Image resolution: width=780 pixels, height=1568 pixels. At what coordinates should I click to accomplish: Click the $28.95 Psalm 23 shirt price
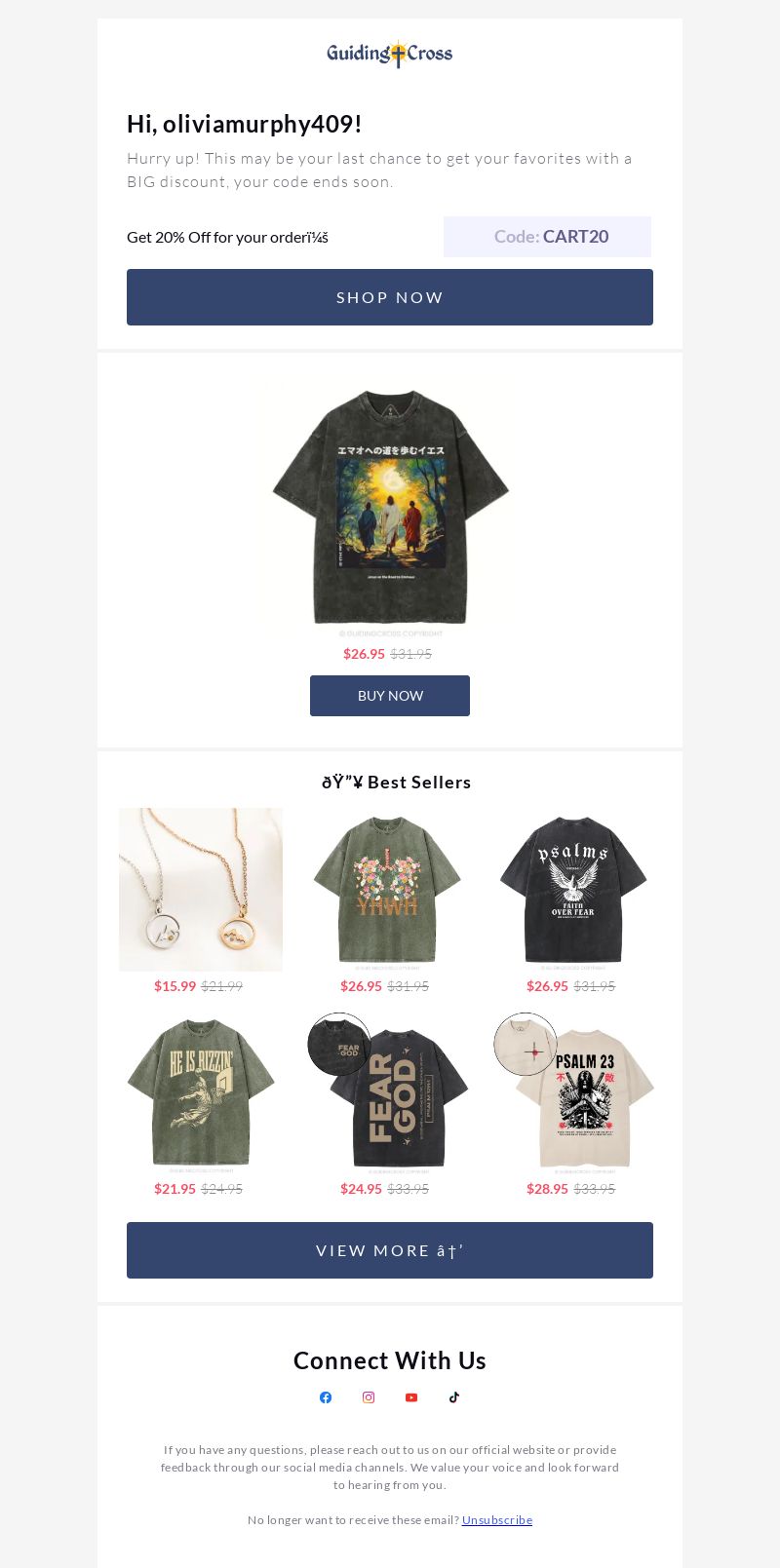click(547, 1189)
